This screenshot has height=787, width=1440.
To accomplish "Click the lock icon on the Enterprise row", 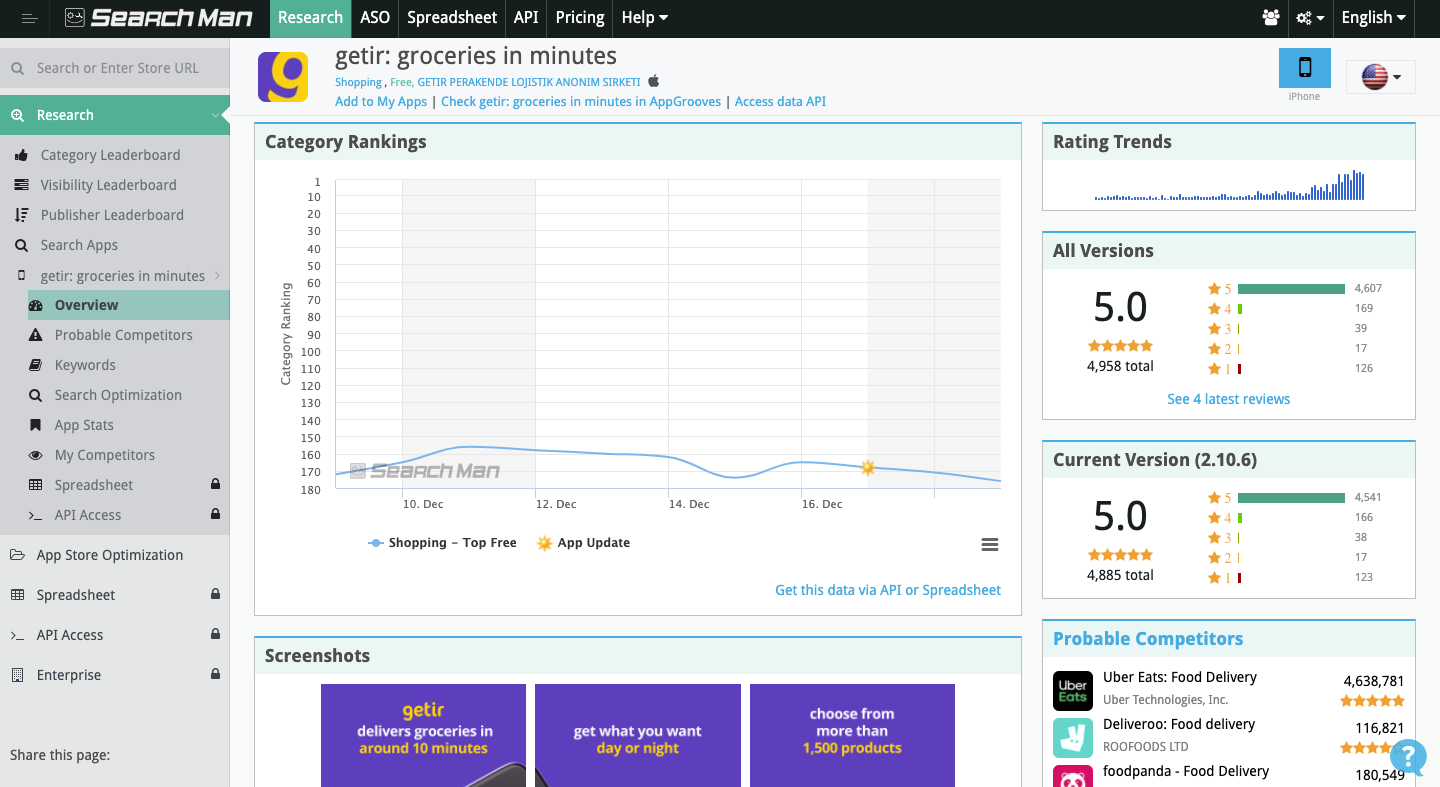I will click(215, 675).
